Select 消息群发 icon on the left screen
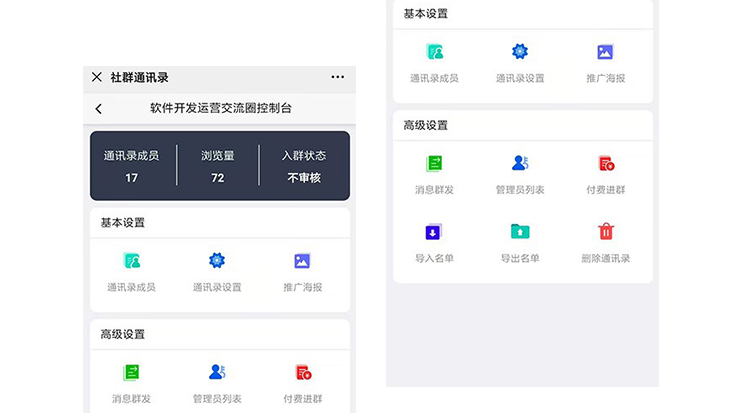The height and width of the screenshot is (413, 742). [131, 372]
